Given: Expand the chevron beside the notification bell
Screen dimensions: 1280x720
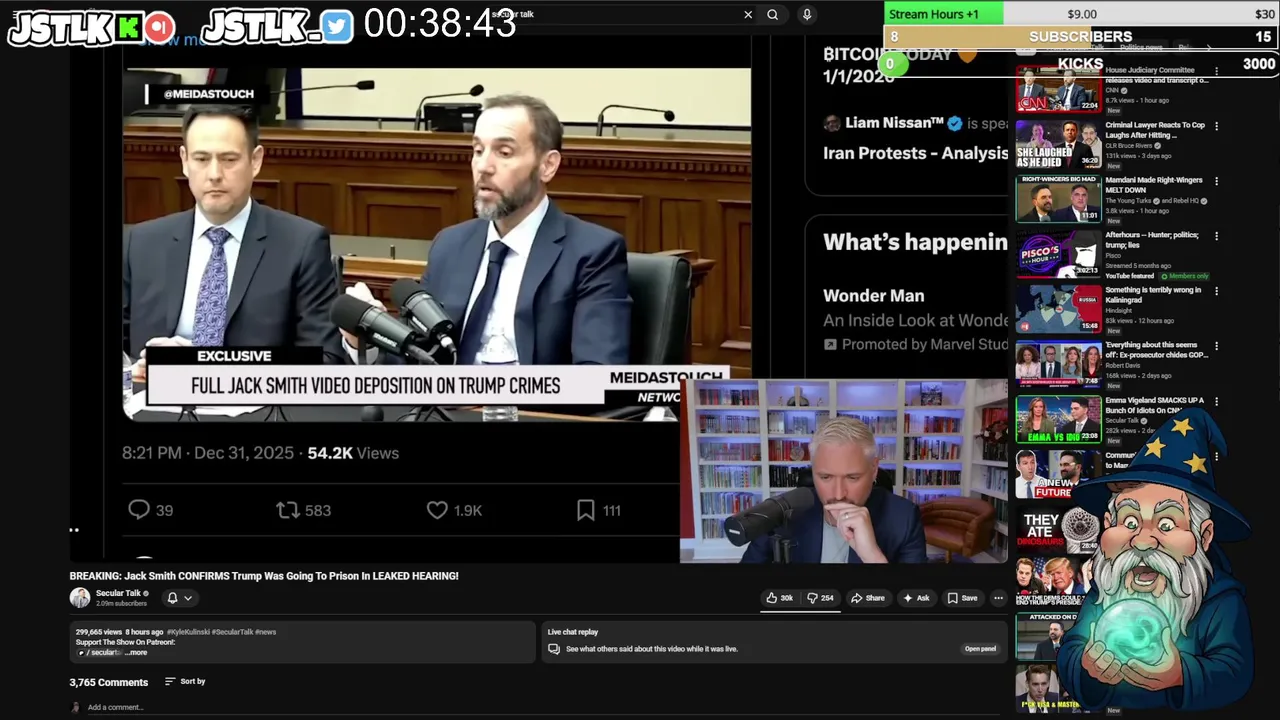Looking at the screenshot, I should click(187, 598).
